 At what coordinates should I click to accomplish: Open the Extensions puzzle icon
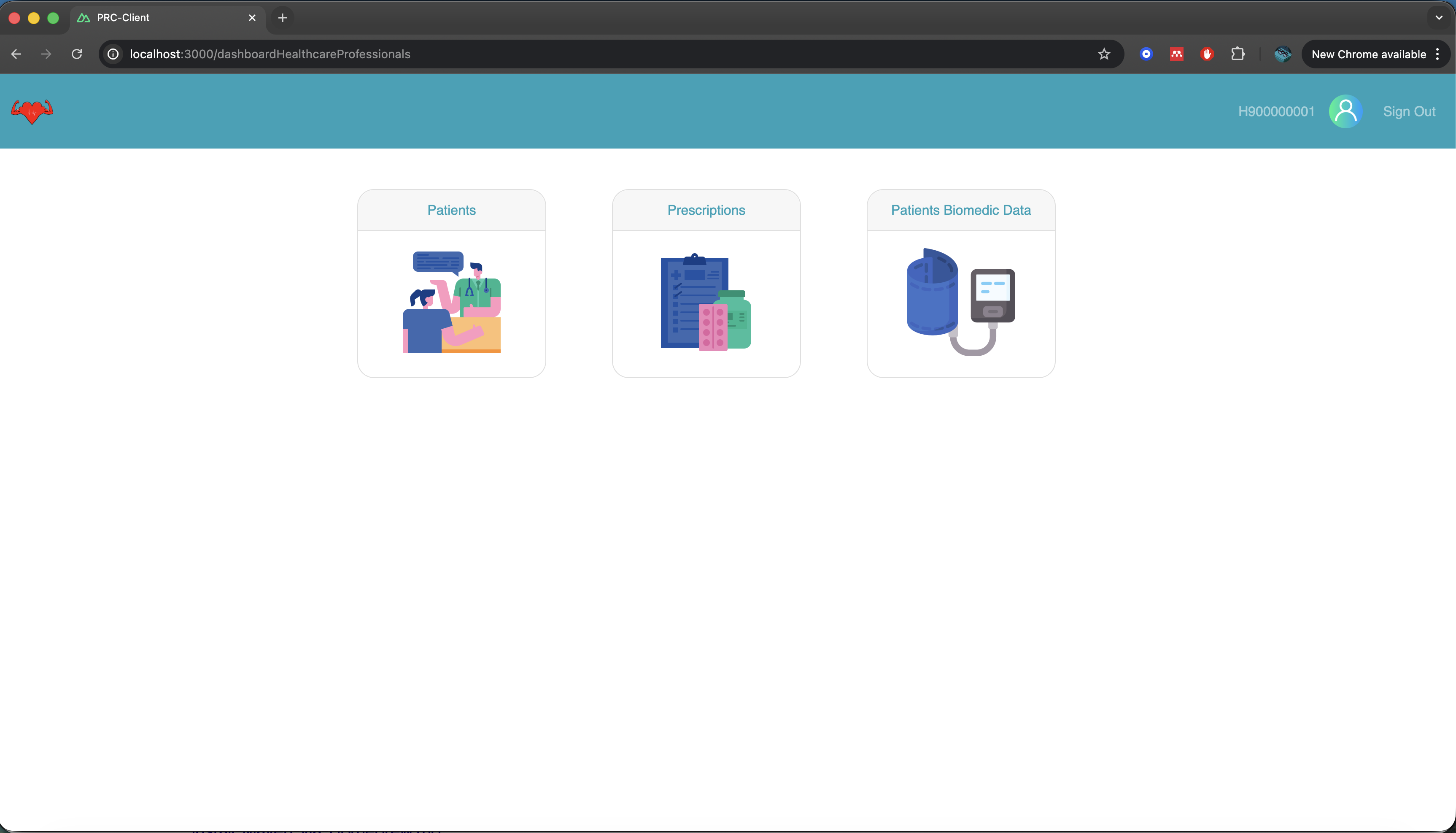pyautogui.click(x=1238, y=54)
